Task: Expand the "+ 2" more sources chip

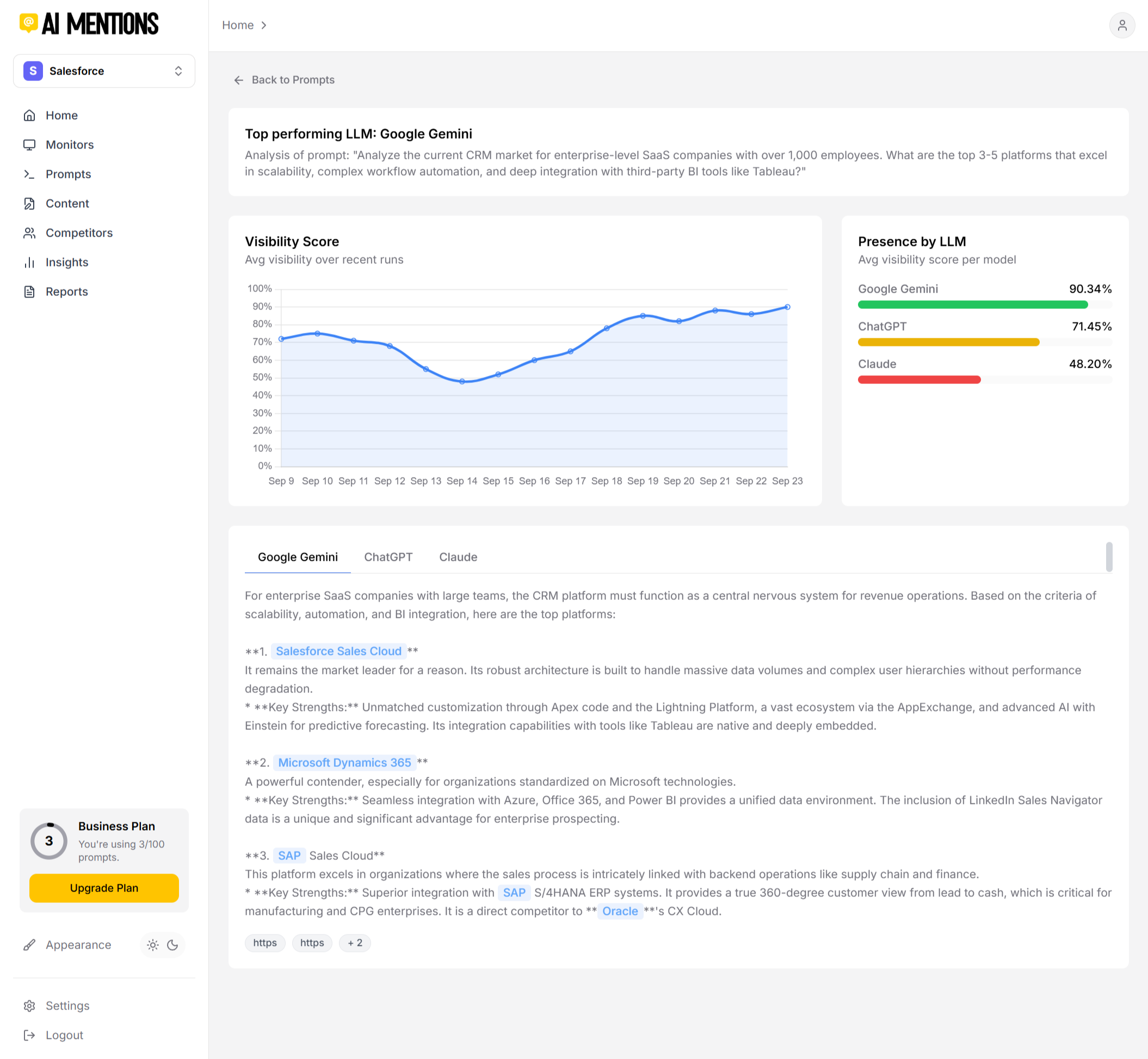Action: click(355, 943)
